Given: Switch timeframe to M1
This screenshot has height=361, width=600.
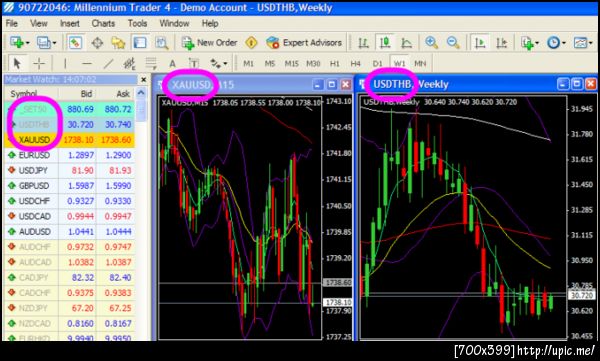Looking at the screenshot, I should coord(248,64).
